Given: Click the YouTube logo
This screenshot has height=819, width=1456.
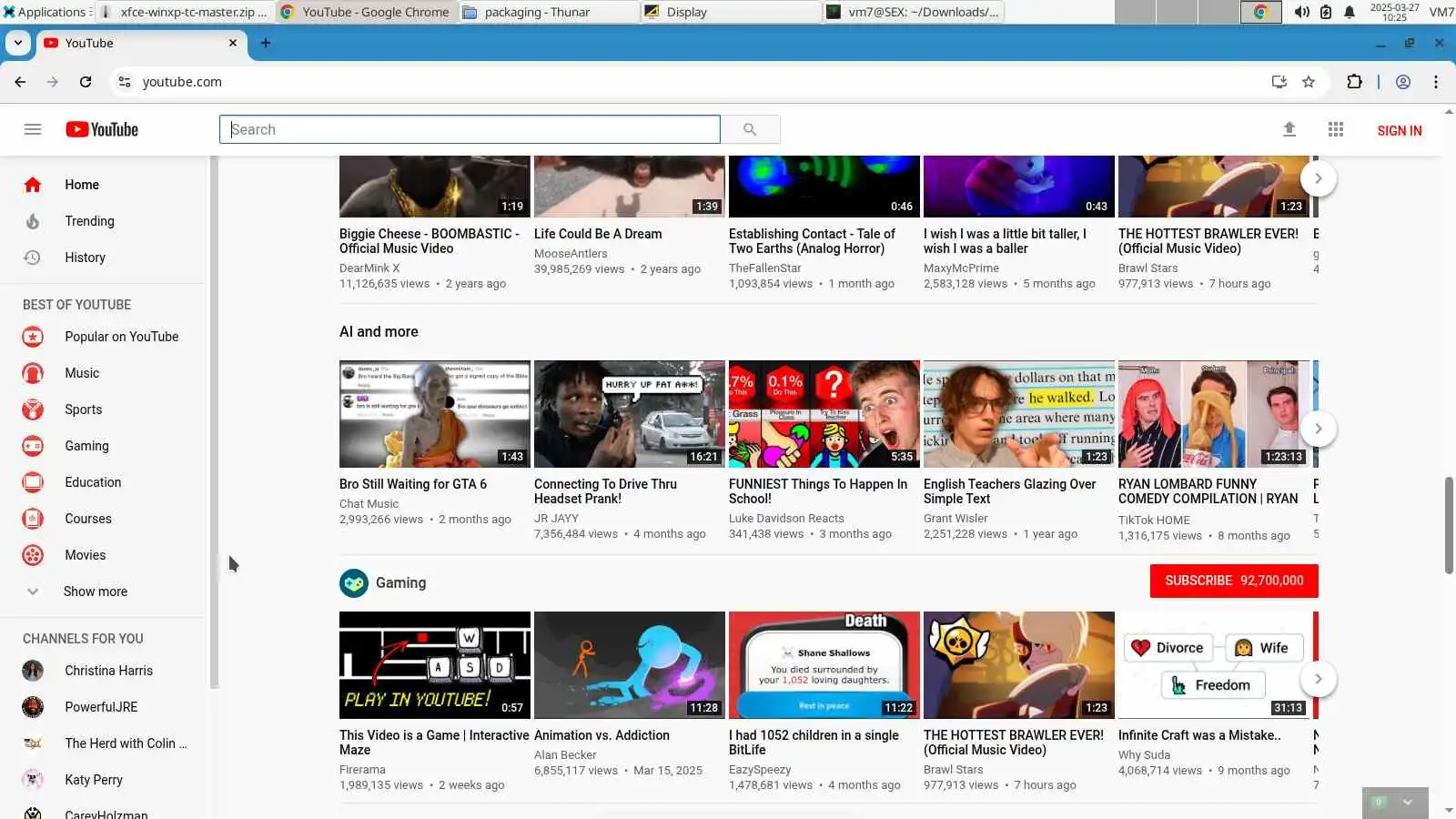Looking at the screenshot, I should click(102, 129).
